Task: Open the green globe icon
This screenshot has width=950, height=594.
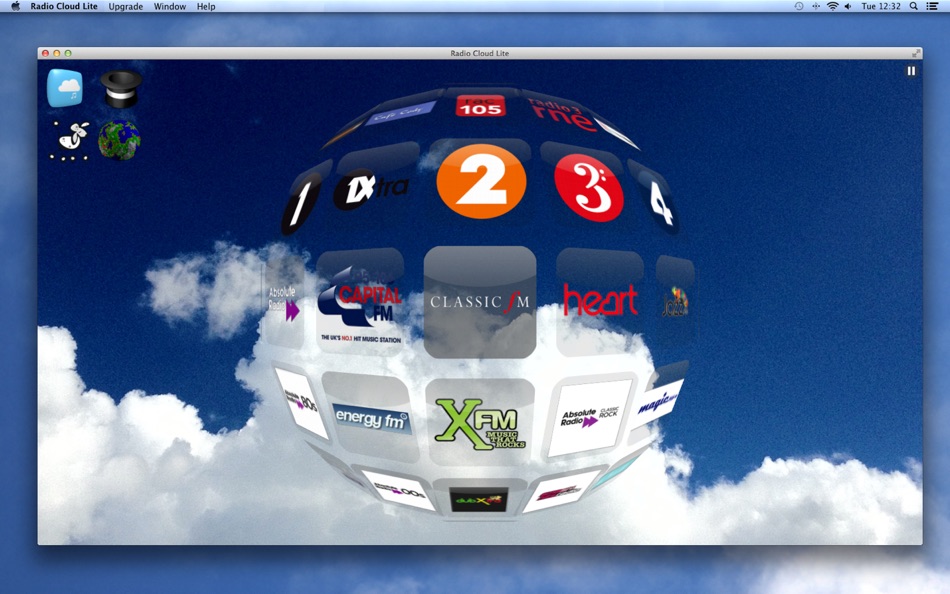Action: click(119, 140)
